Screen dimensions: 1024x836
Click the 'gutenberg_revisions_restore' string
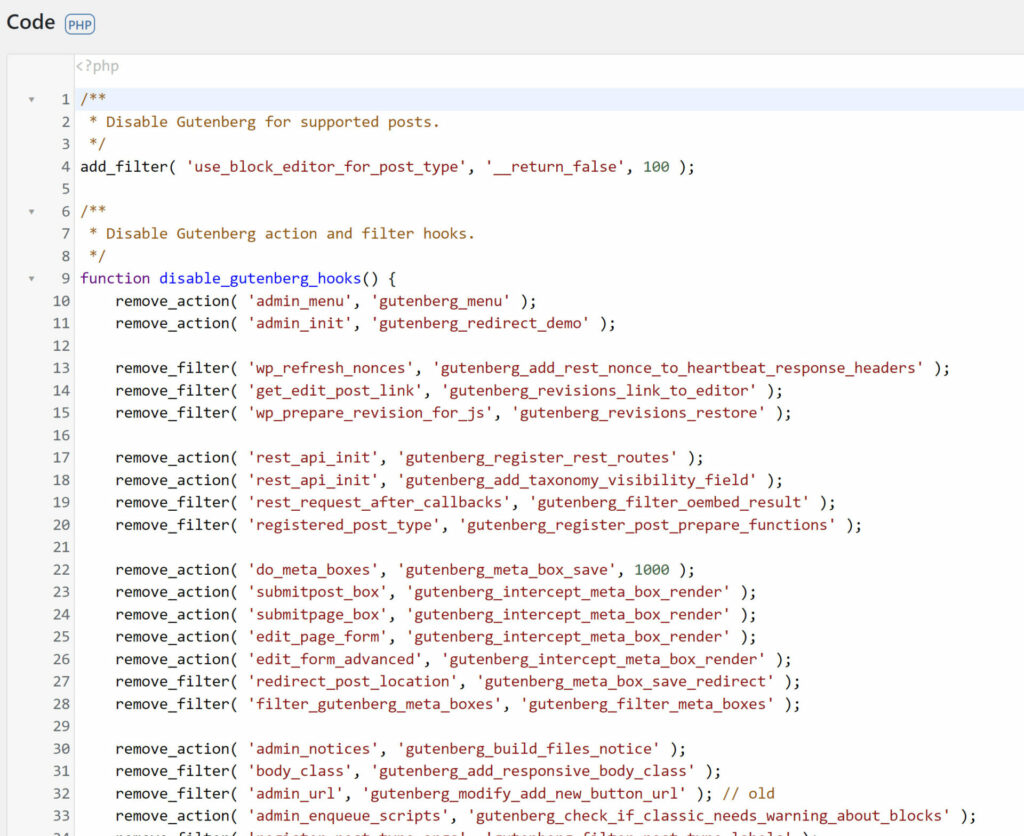[x=639, y=413]
